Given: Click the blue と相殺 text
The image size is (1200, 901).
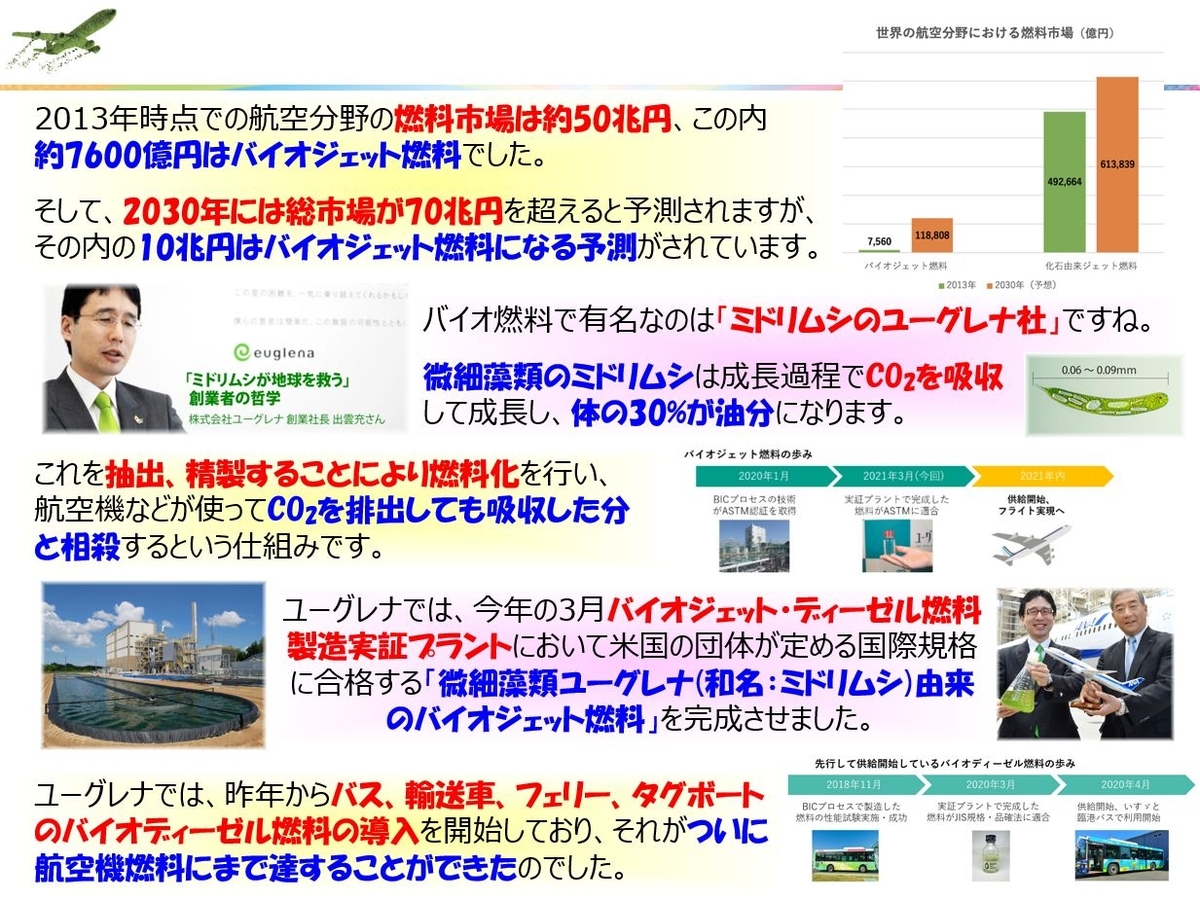Looking at the screenshot, I should point(76,545).
